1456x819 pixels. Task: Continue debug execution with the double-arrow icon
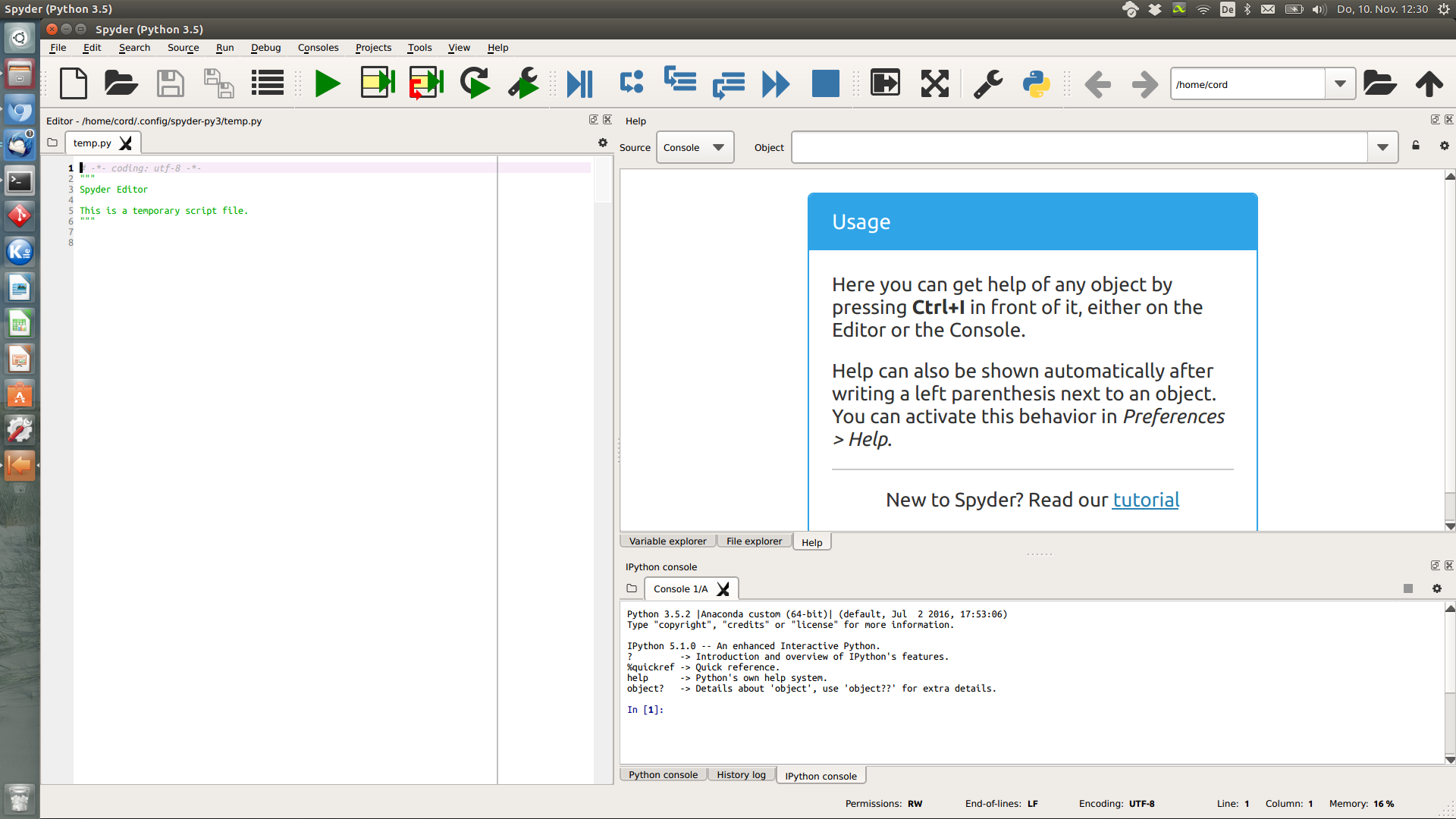pos(776,83)
